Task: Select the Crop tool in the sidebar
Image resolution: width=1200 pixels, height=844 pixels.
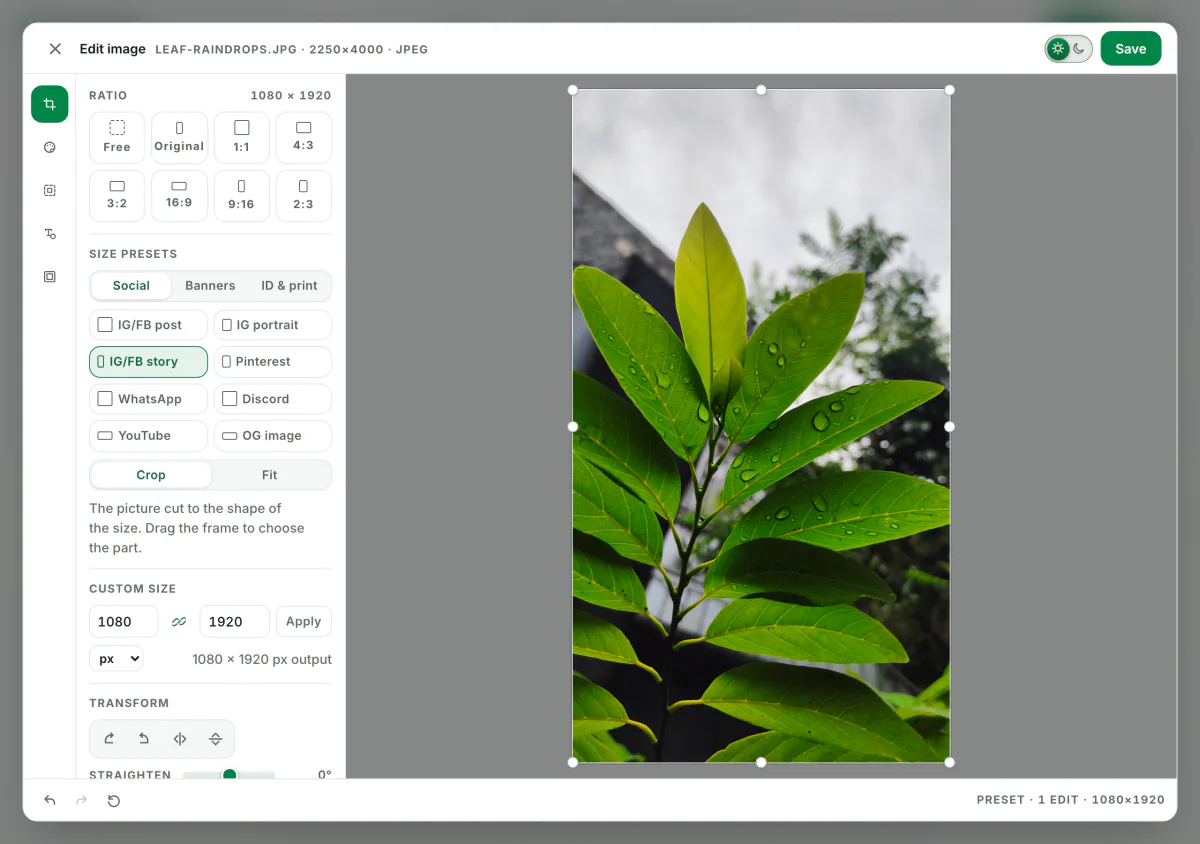Action: tap(49, 104)
